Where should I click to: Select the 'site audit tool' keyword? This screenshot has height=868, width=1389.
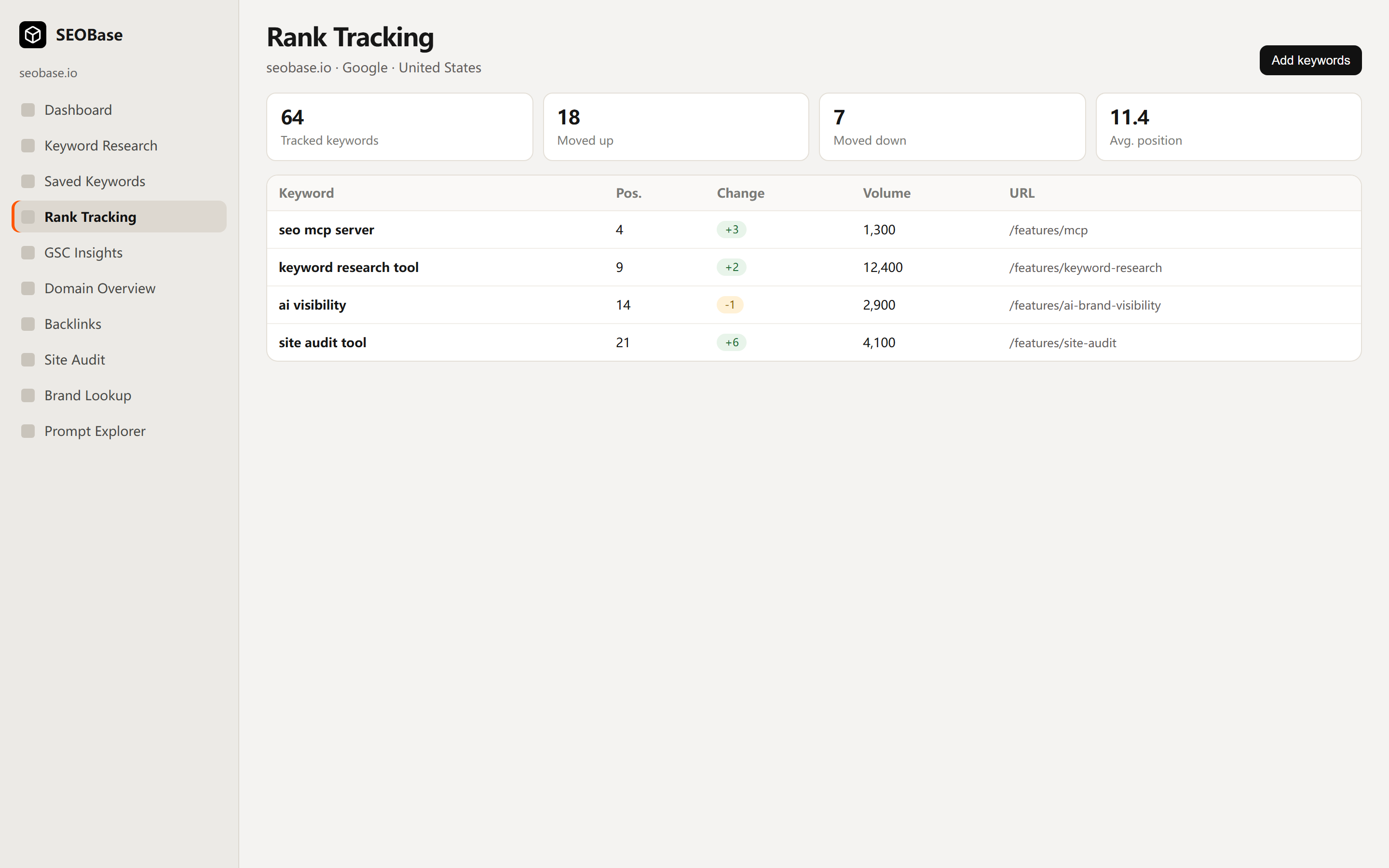click(322, 343)
